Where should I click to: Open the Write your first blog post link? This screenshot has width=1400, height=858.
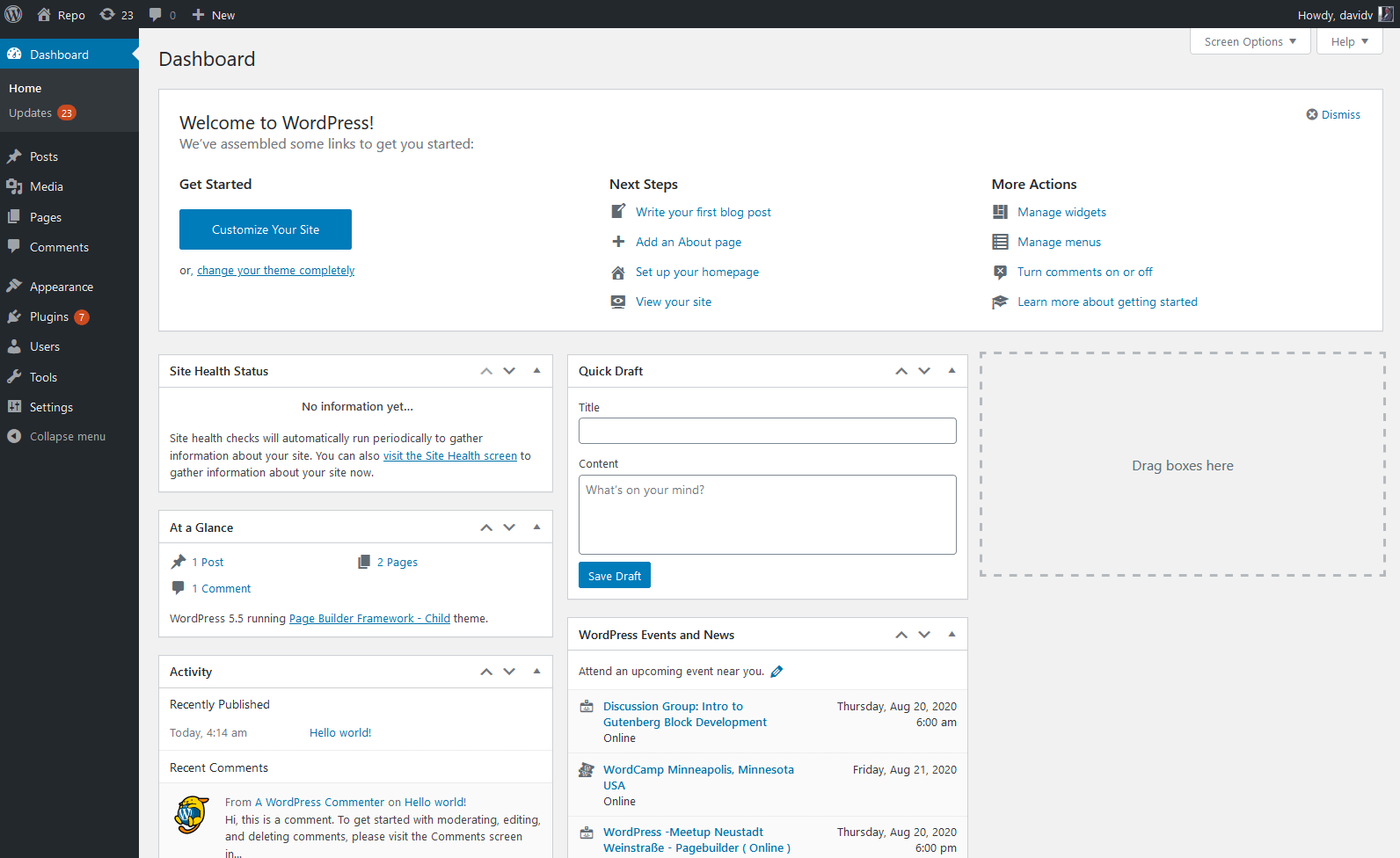(x=703, y=212)
